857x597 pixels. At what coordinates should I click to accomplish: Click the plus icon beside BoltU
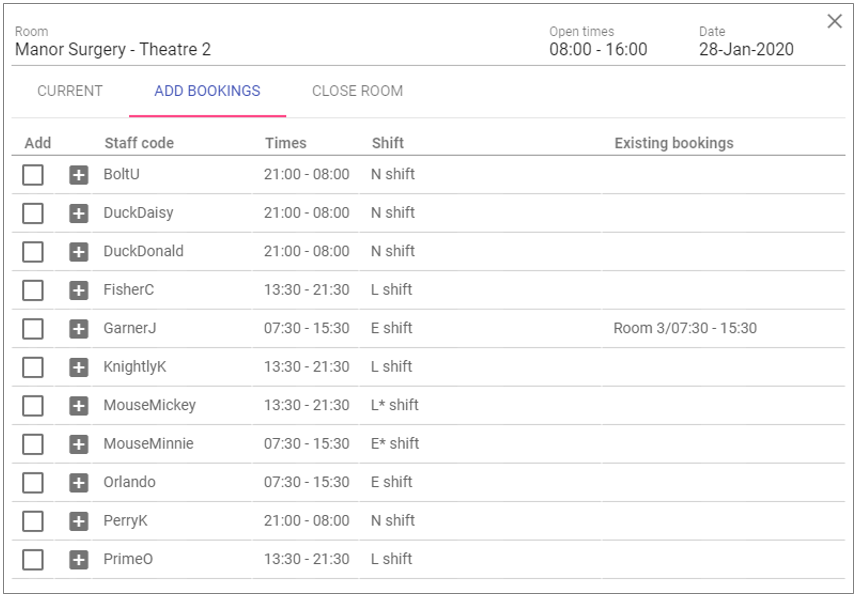pyautogui.click(x=79, y=175)
